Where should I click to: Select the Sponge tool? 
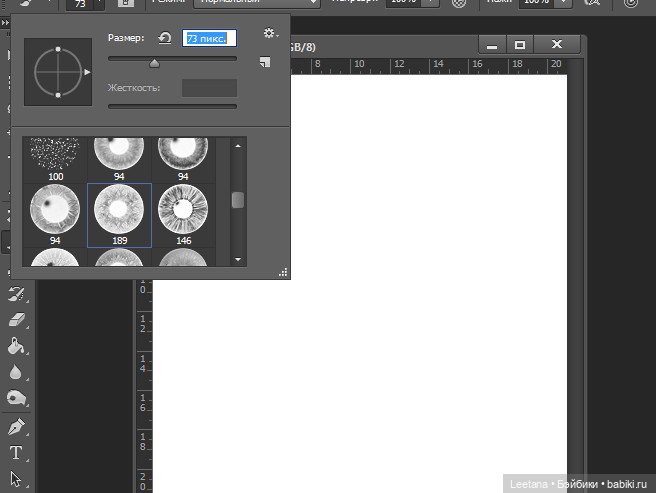[17, 398]
